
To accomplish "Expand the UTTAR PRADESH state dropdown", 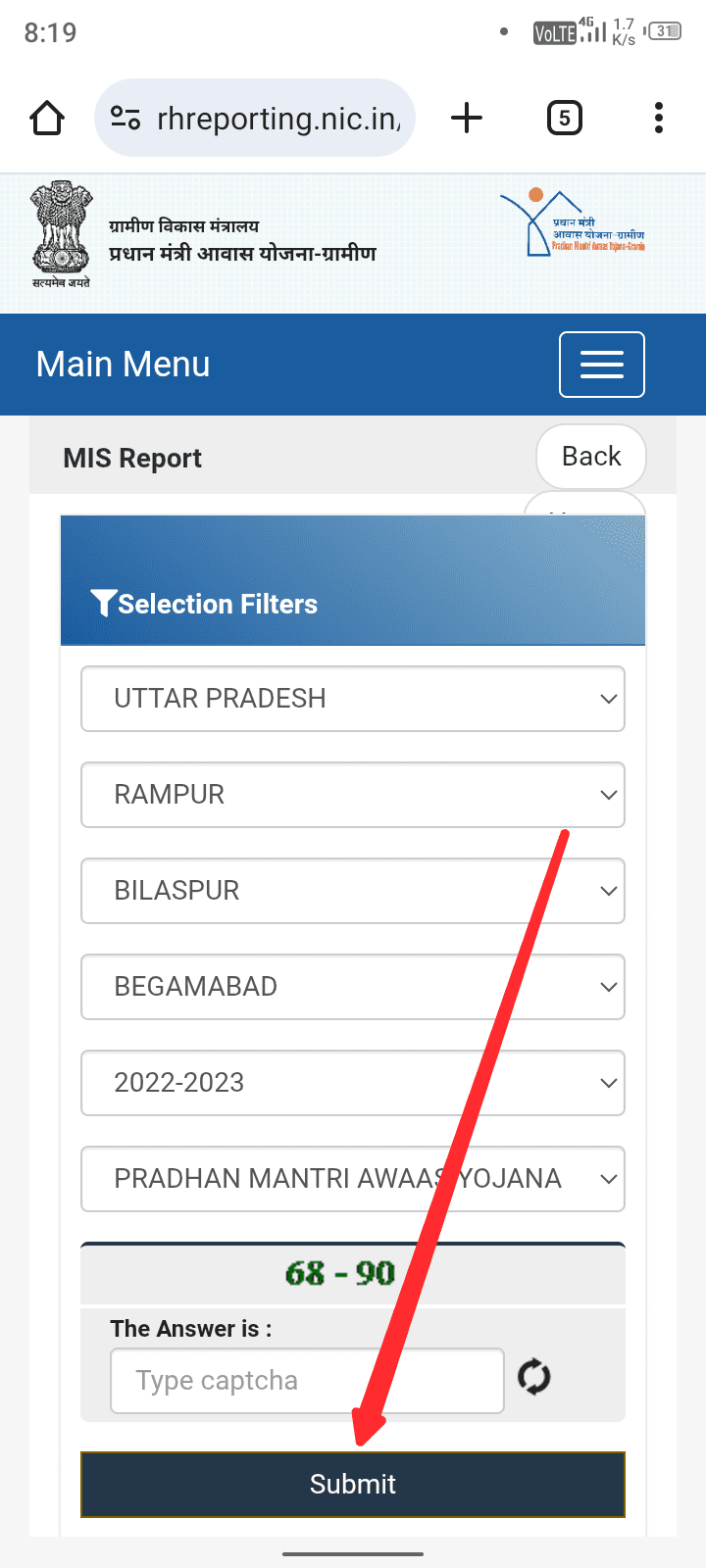I will pyautogui.click(x=353, y=699).
